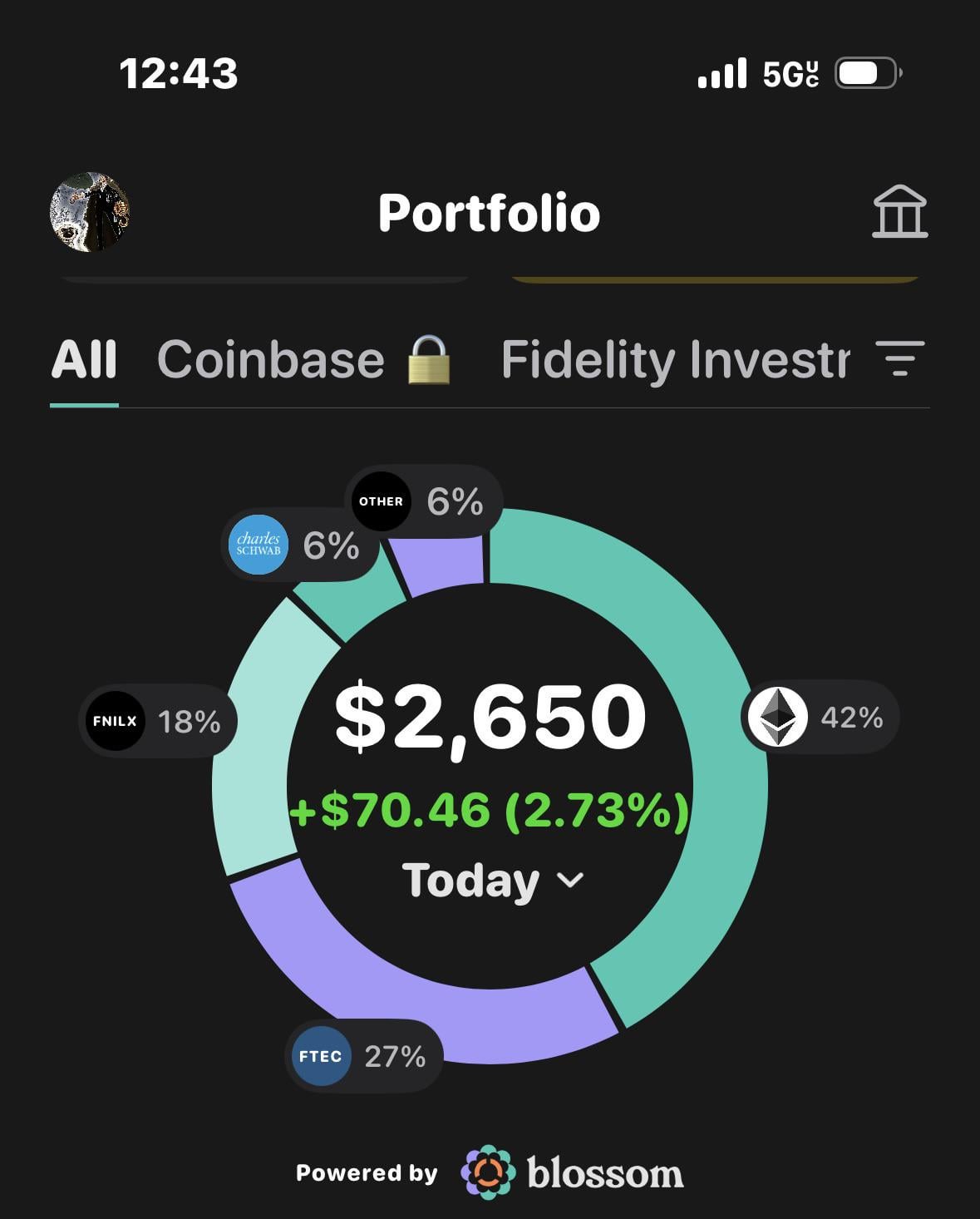980x1219 pixels.
Task: Tap the OTHER holdings badge
Action: 381,501
